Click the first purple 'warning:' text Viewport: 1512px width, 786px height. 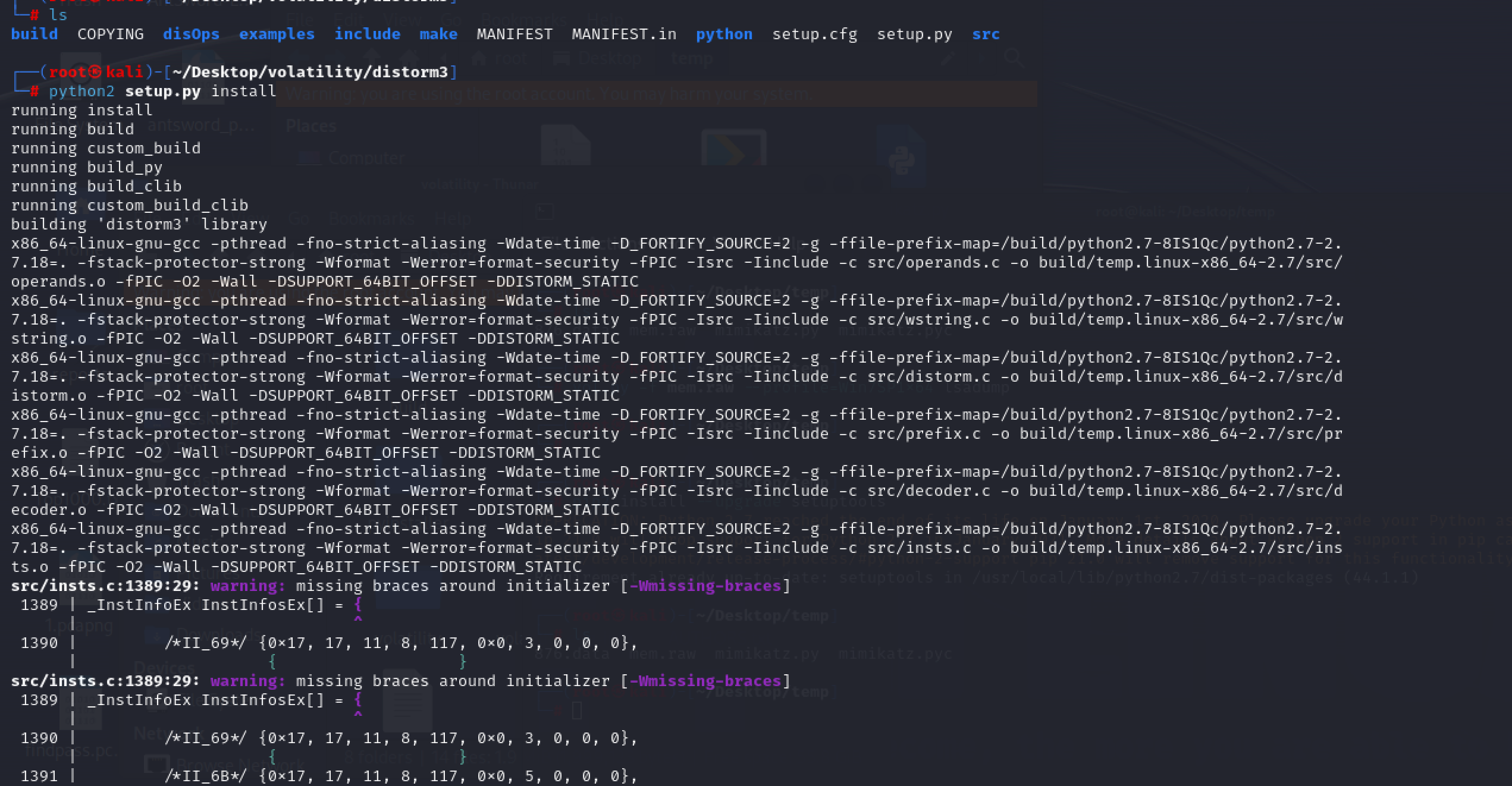click(x=248, y=586)
